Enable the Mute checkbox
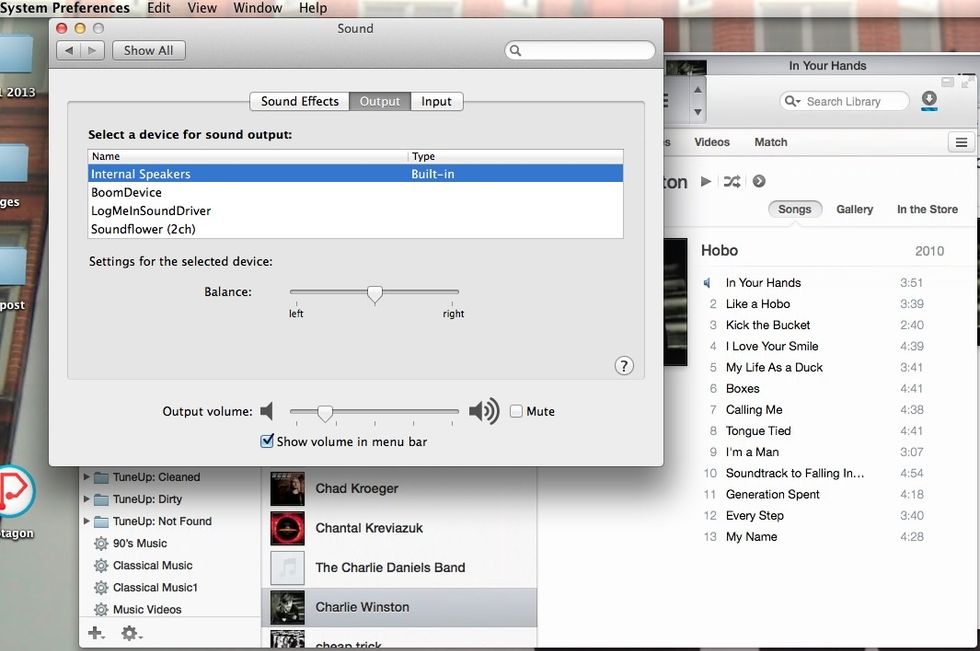 pos(516,410)
